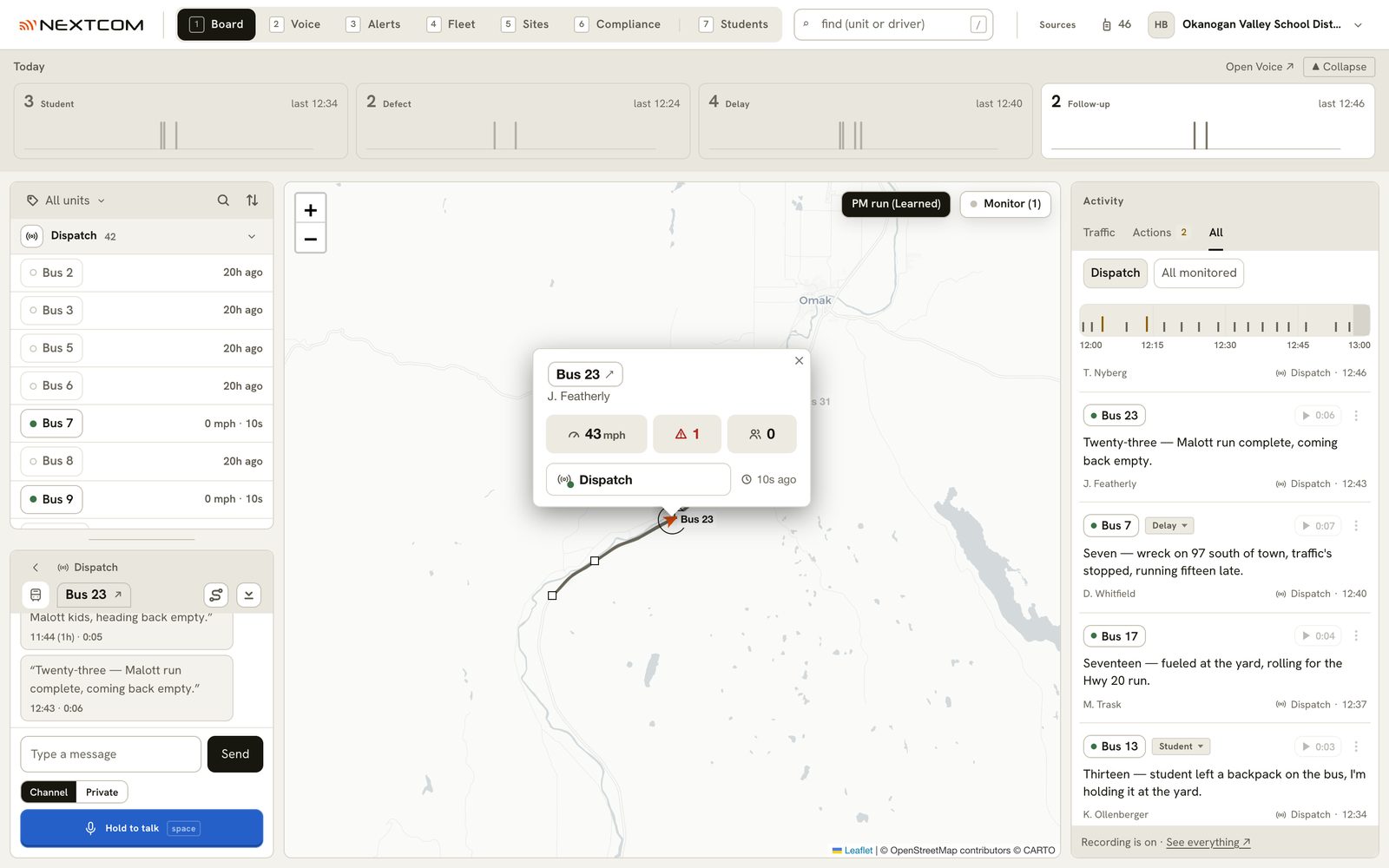This screenshot has height=868, width=1389.
Task: Zoom in on the map
Action: point(311,210)
